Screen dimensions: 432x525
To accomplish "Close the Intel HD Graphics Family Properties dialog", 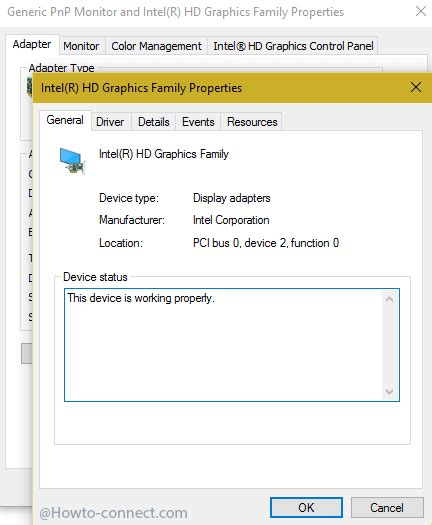I will tap(416, 88).
